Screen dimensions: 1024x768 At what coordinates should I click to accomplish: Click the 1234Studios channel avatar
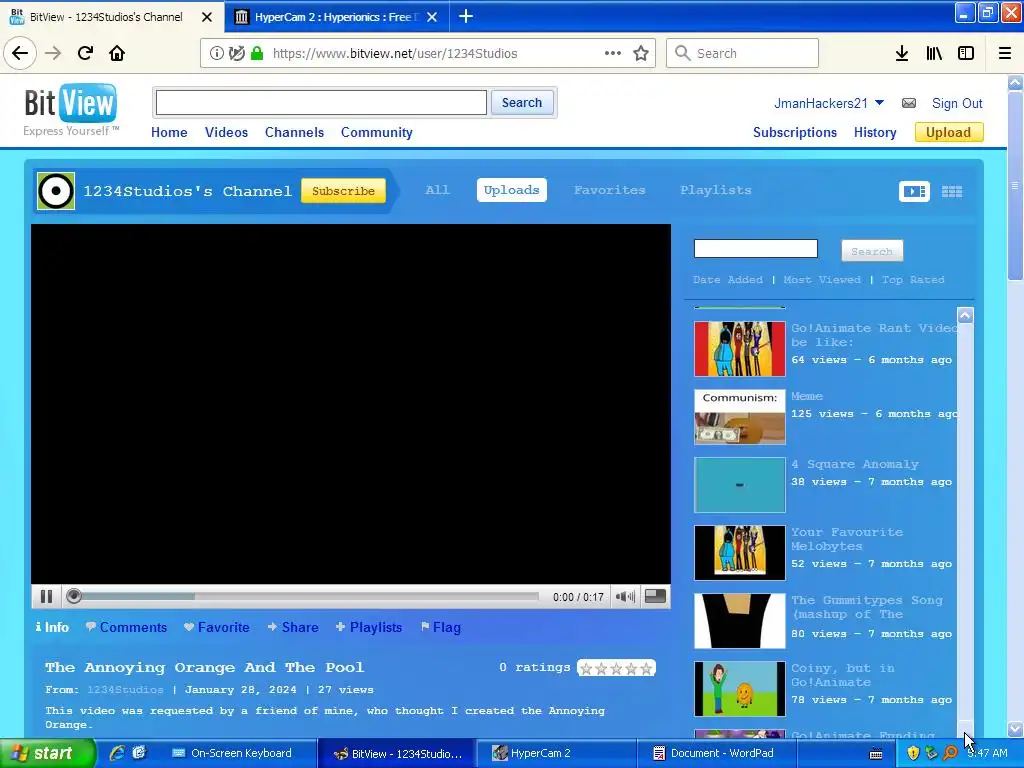tap(56, 191)
